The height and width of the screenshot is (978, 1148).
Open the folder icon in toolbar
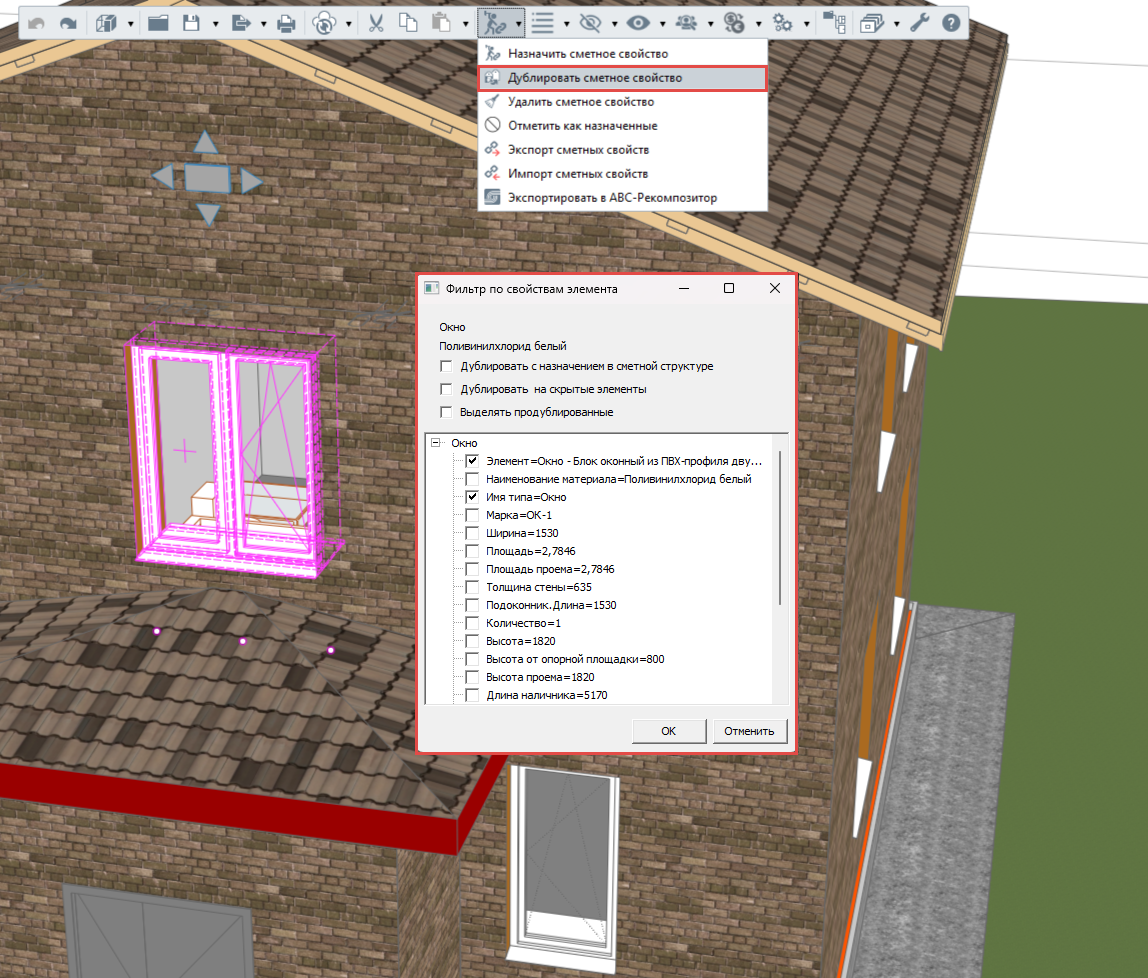click(x=158, y=23)
